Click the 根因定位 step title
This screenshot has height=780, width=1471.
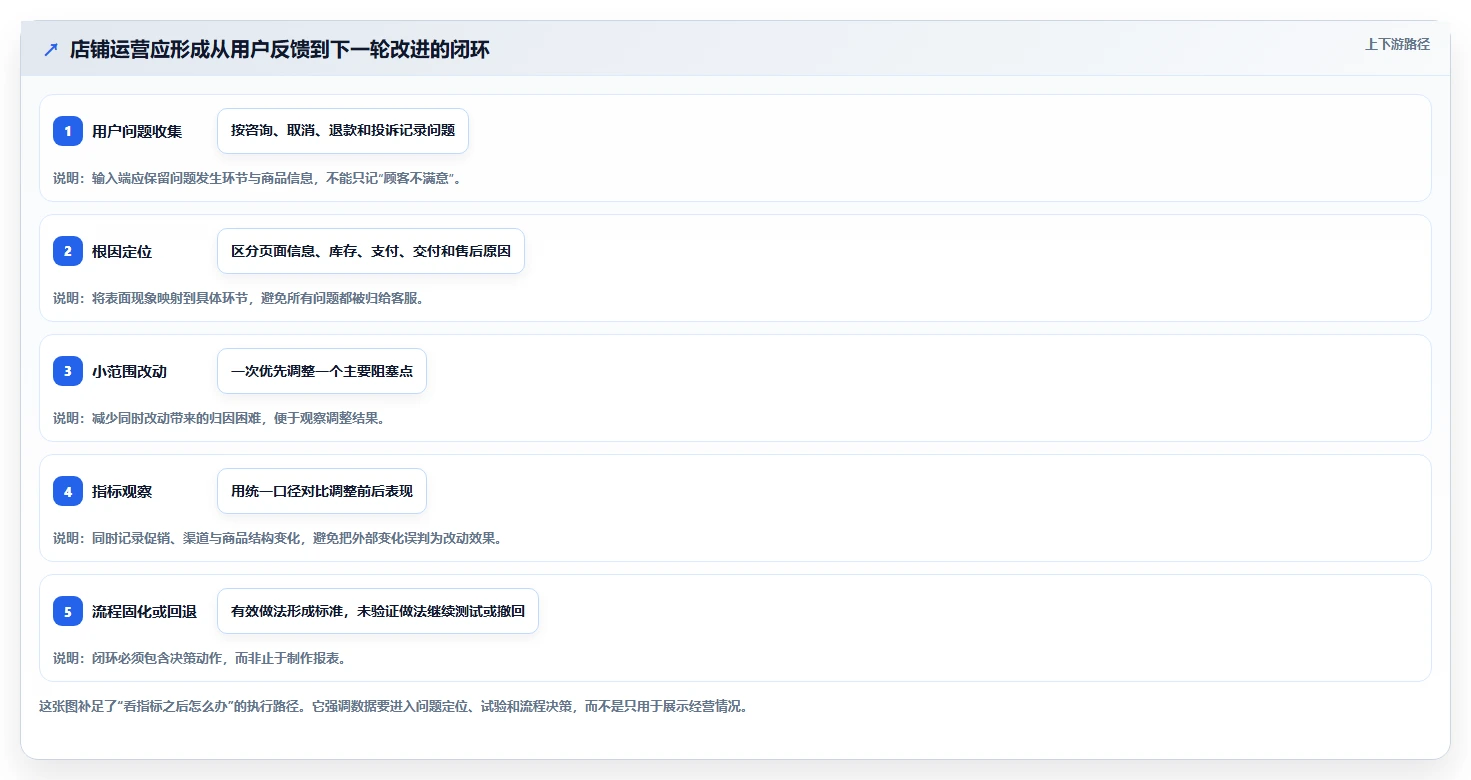tap(122, 251)
